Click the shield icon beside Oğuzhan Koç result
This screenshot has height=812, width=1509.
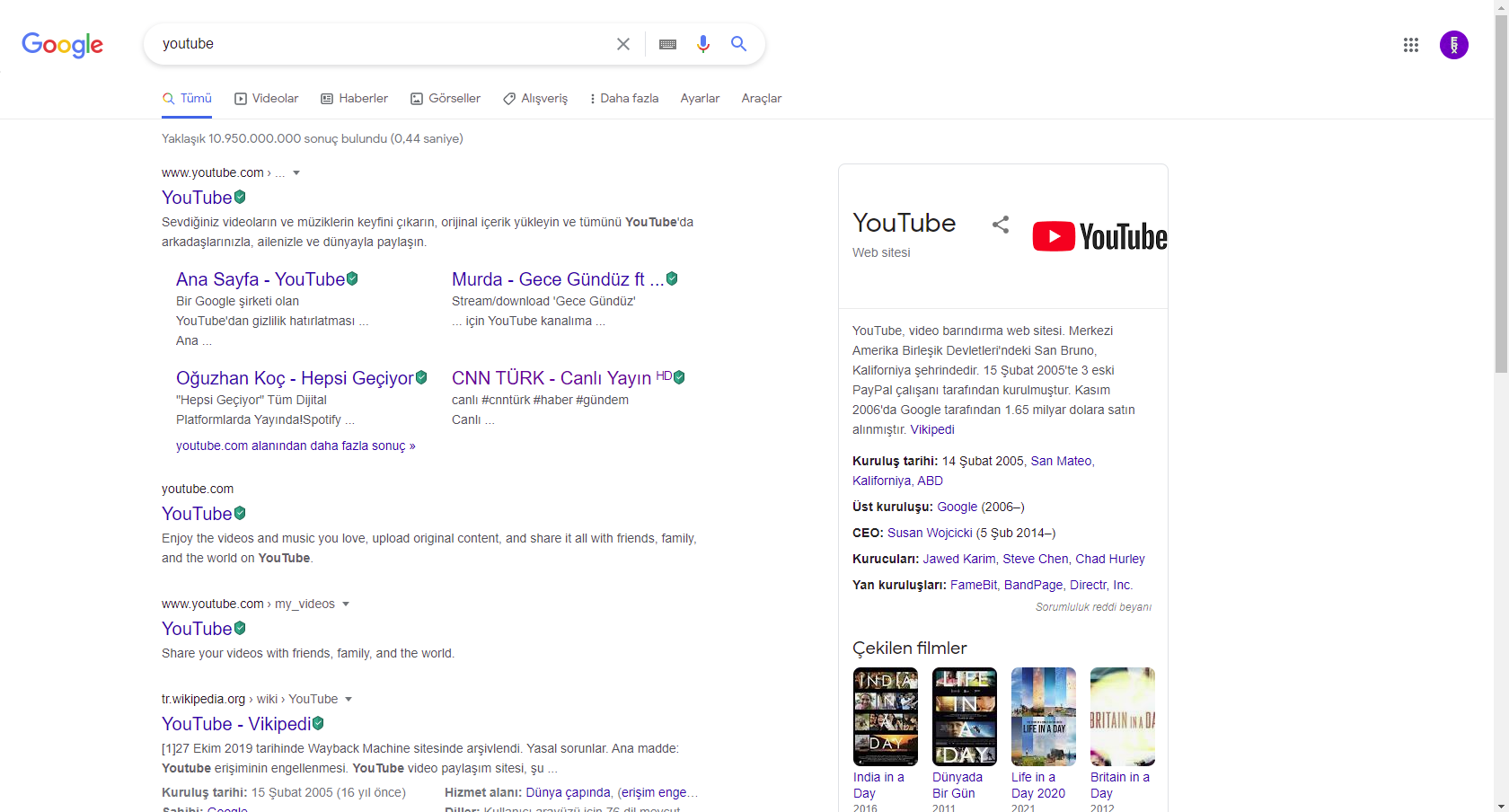[421, 377]
